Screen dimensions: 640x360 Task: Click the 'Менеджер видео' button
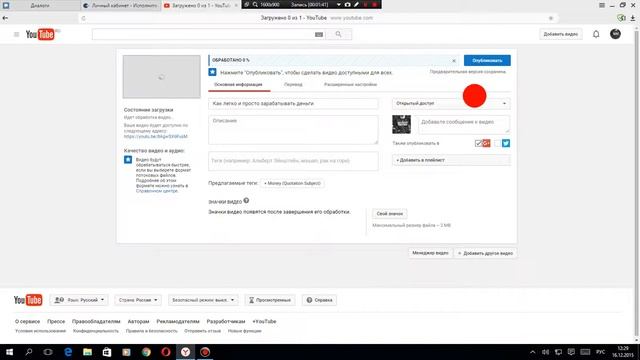pyautogui.click(x=430, y=253)
